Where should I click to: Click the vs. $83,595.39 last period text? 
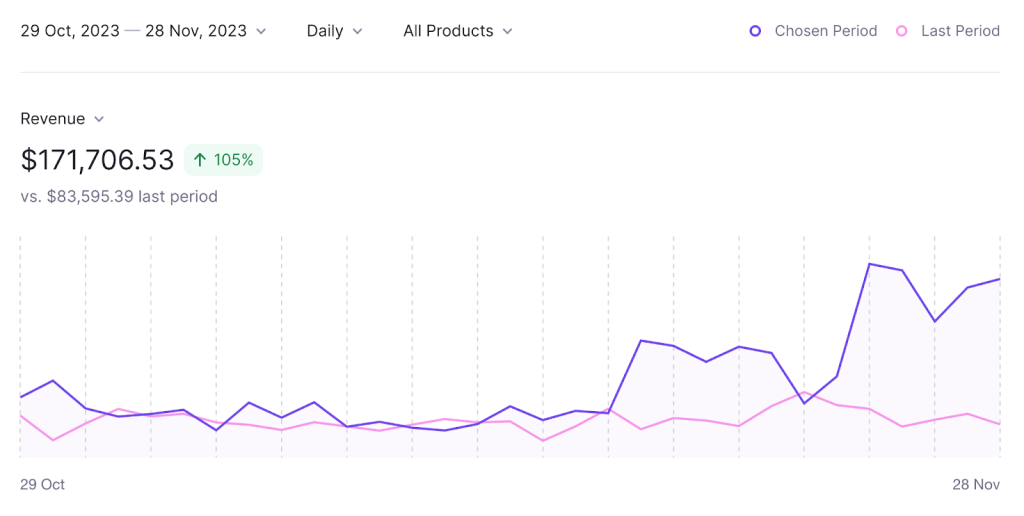[x=119, y=196]
